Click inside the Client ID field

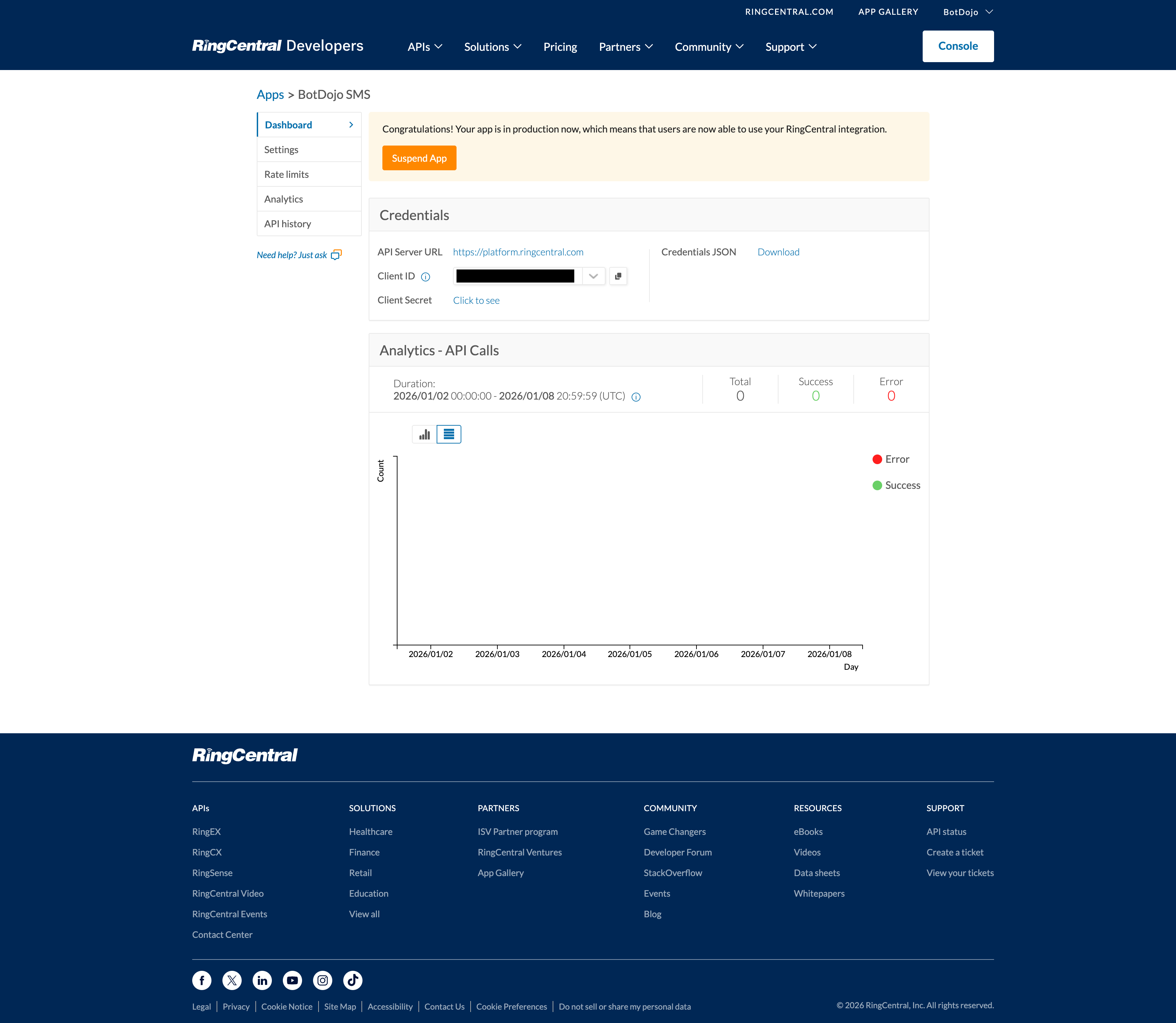pos(517,276)
